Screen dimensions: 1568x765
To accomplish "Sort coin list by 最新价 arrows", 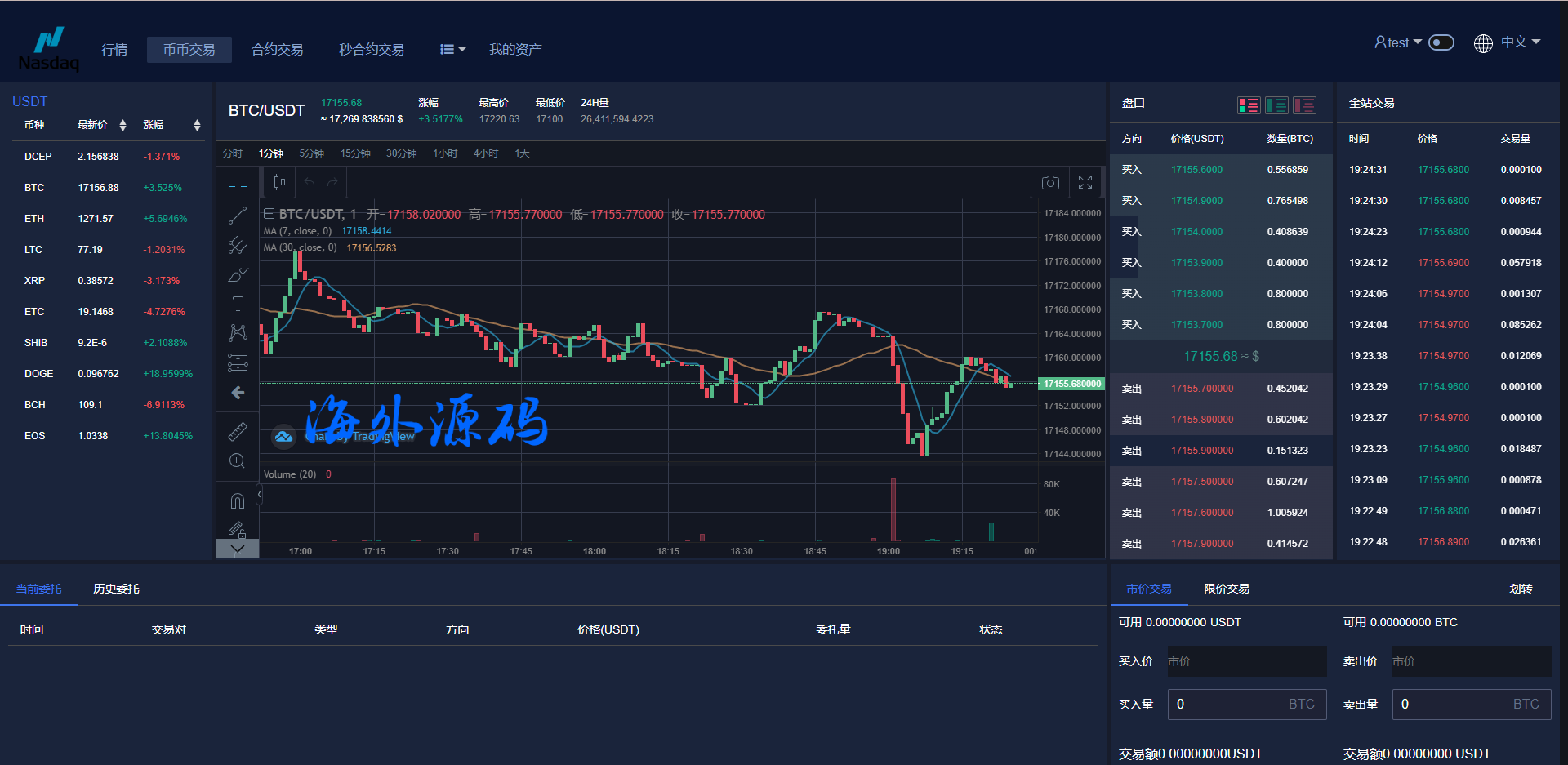I will 122,125.
